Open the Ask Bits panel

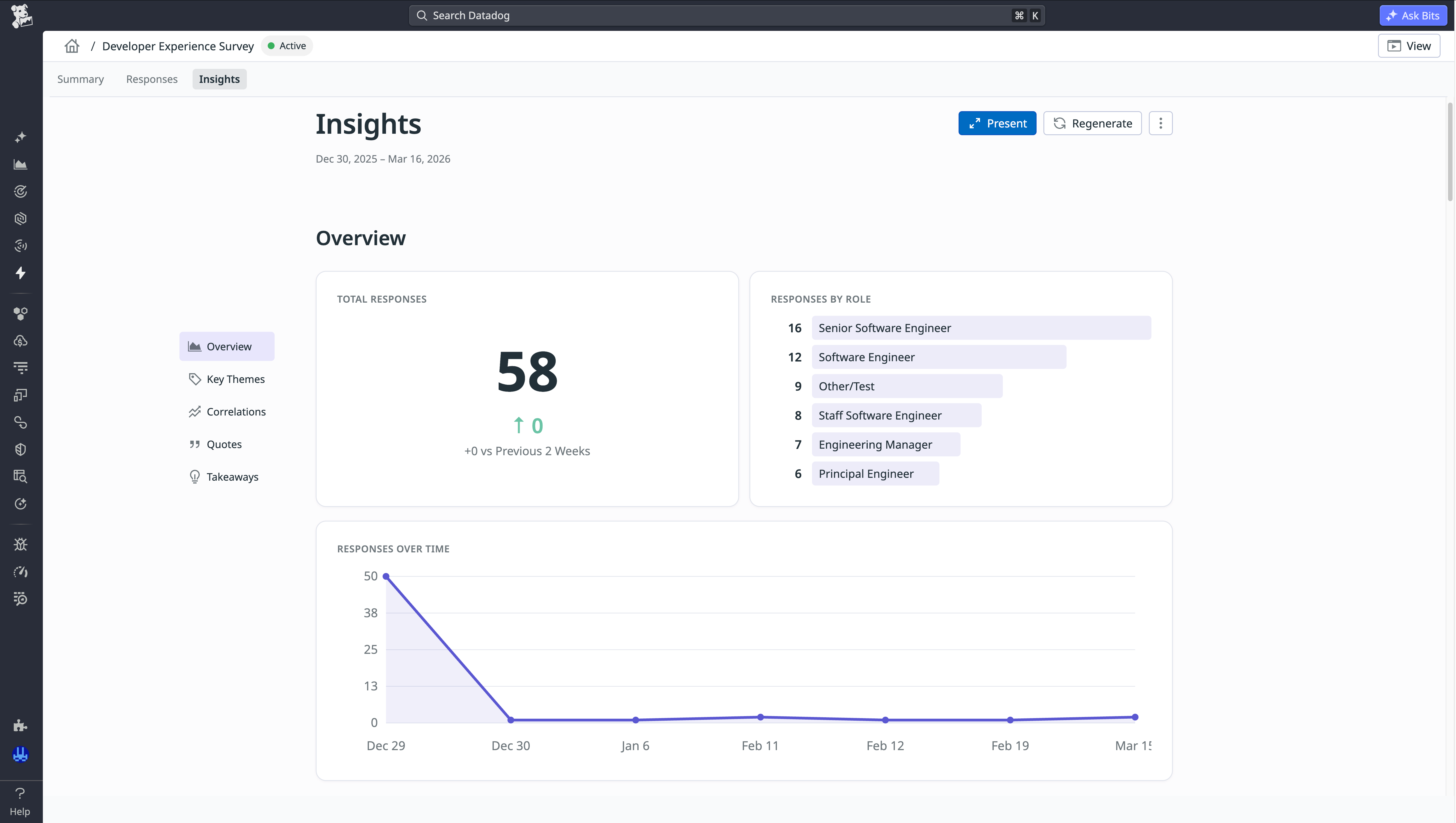pyautogui.click(x=1413, y=15)
